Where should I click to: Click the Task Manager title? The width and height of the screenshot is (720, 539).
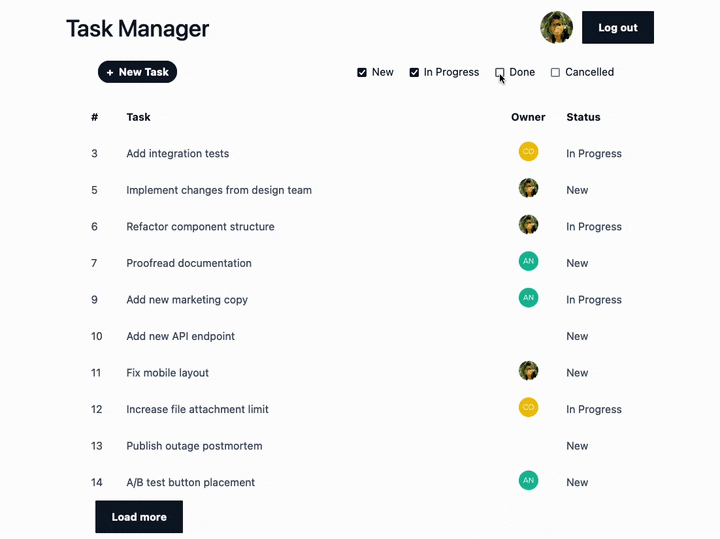(x=137, y=29)
